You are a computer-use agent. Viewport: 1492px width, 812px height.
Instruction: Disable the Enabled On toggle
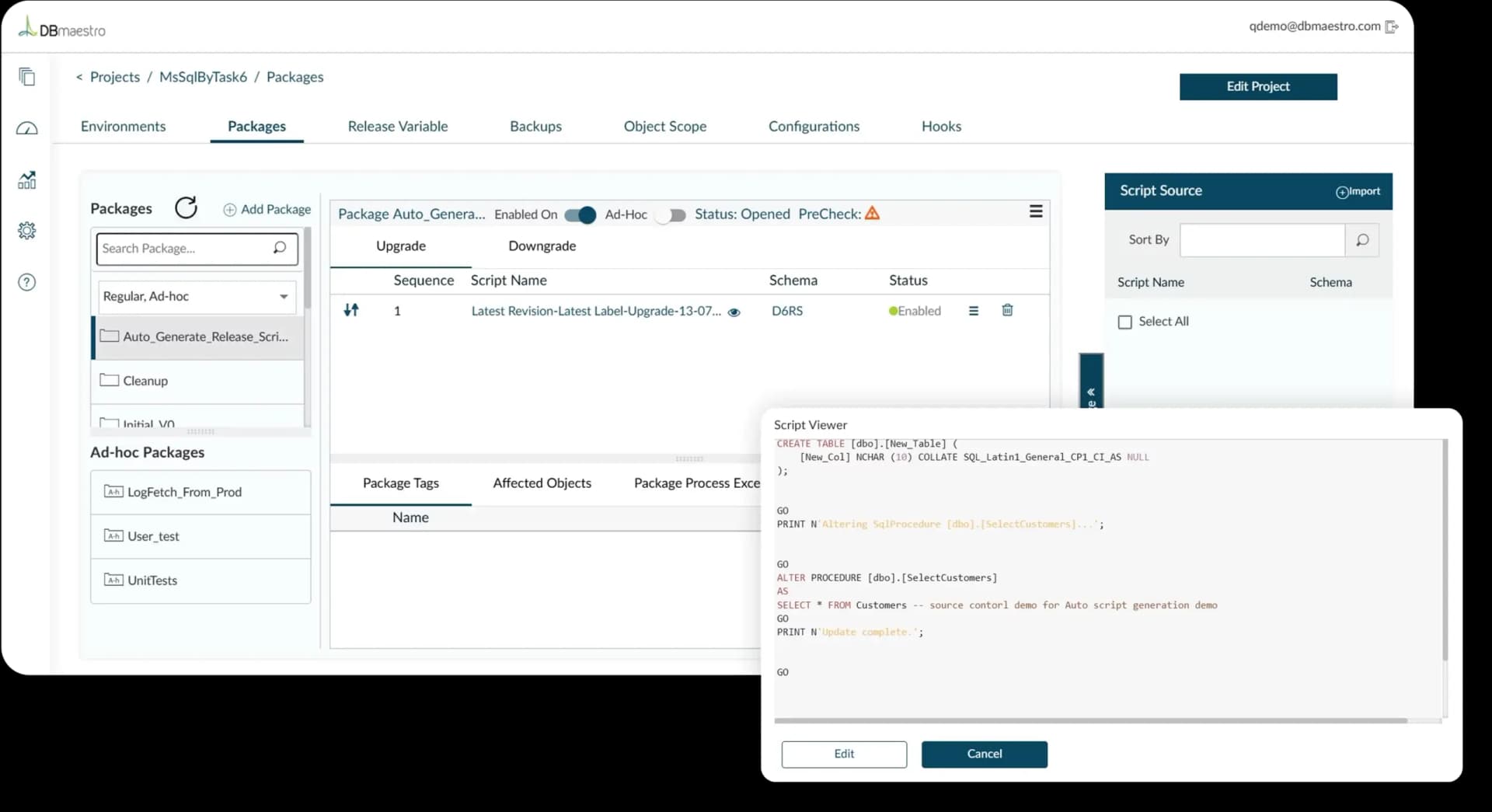580,215
